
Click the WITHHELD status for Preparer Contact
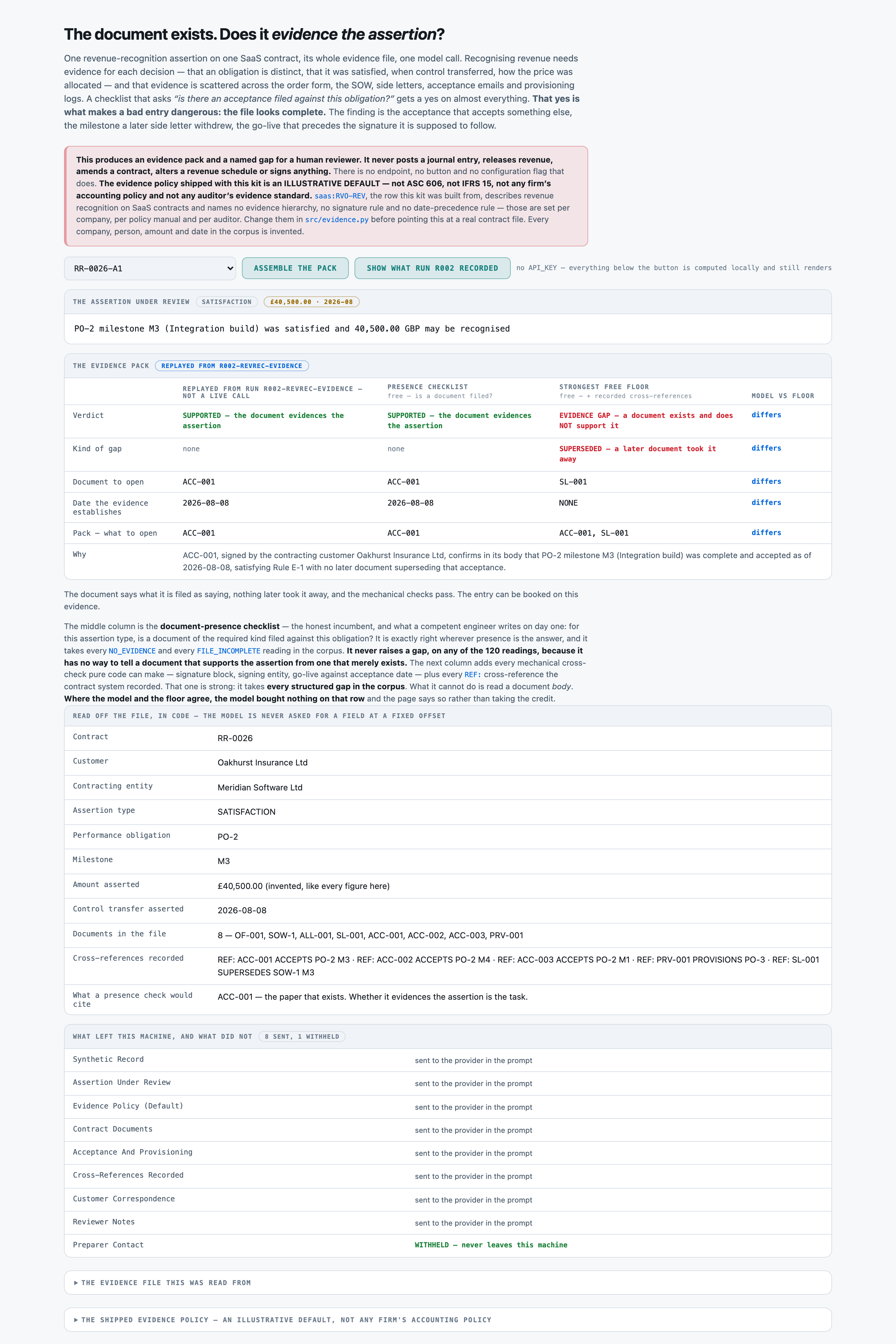(x=491, y=1245)
